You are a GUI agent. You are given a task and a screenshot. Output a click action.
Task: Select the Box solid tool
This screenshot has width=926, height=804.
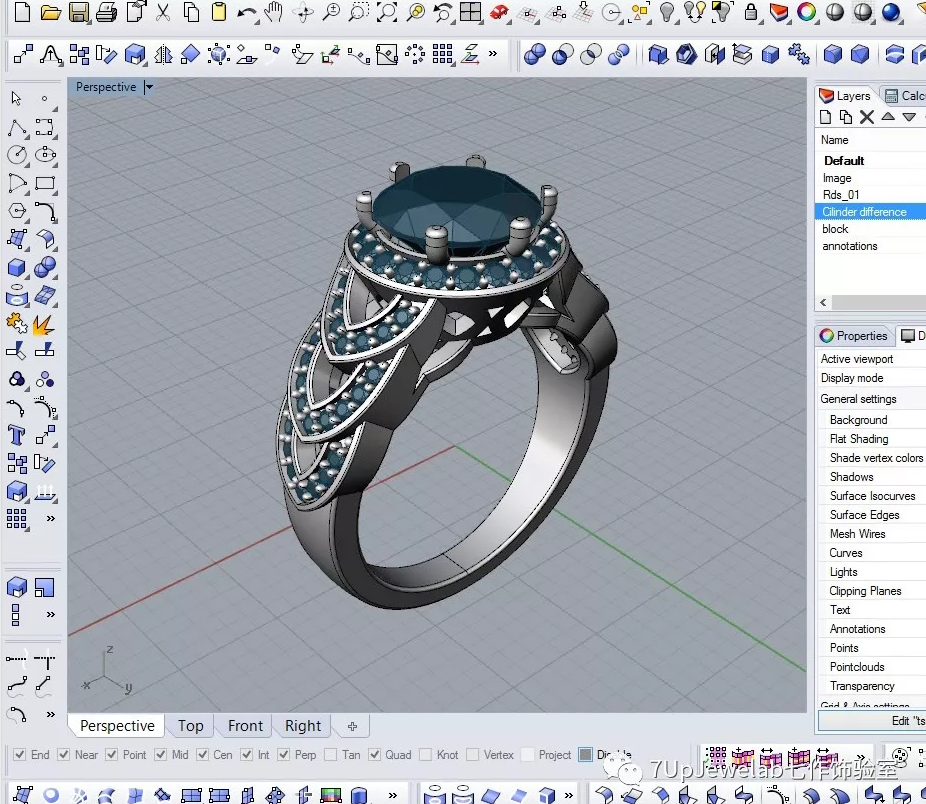click(x=17, y=268)
